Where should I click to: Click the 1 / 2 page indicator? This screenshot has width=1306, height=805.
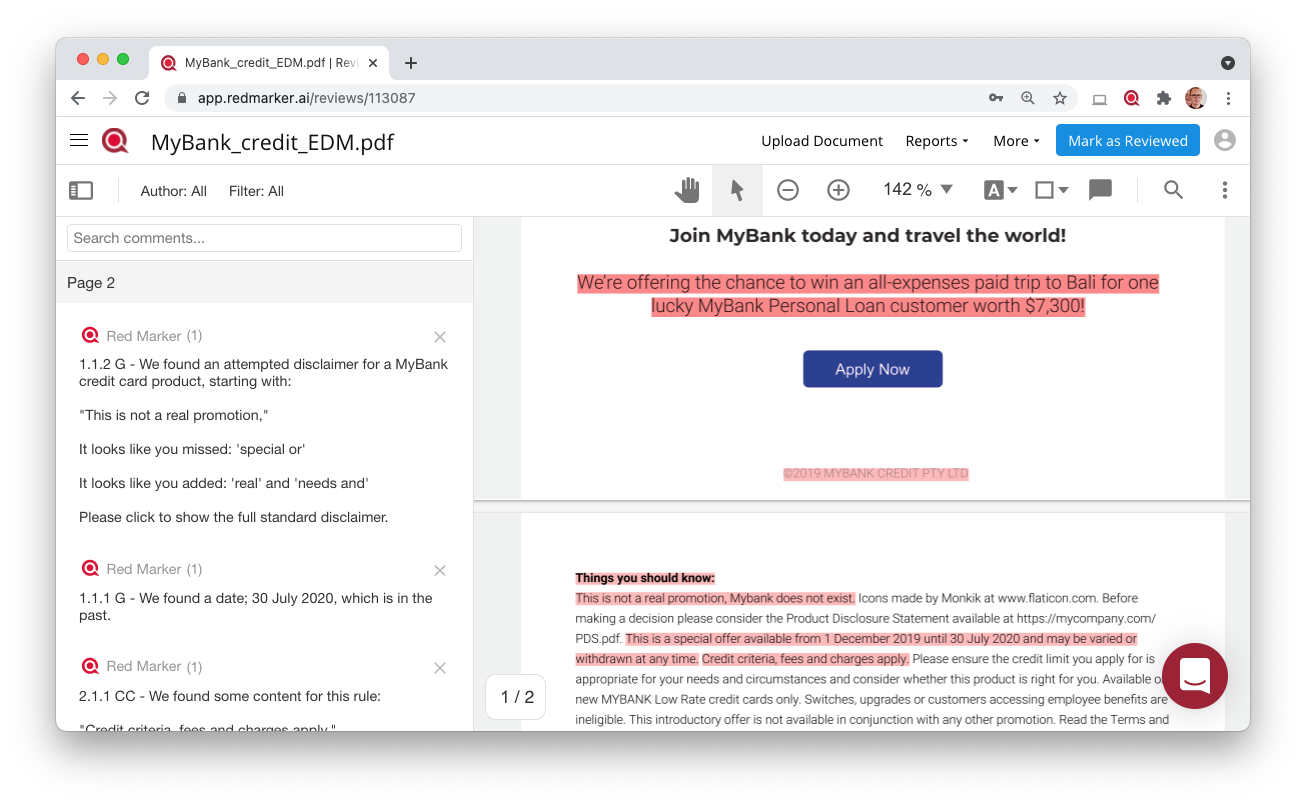(x=517, y=697)
